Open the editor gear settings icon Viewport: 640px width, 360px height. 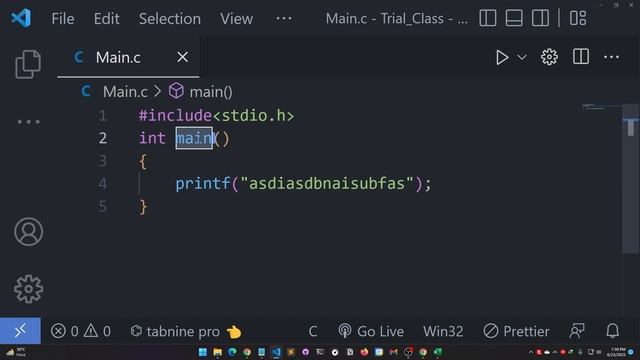549,57
